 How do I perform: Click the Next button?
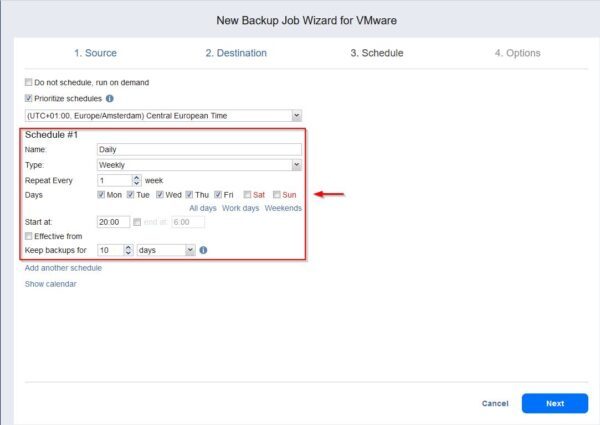(x=554, y=403)
